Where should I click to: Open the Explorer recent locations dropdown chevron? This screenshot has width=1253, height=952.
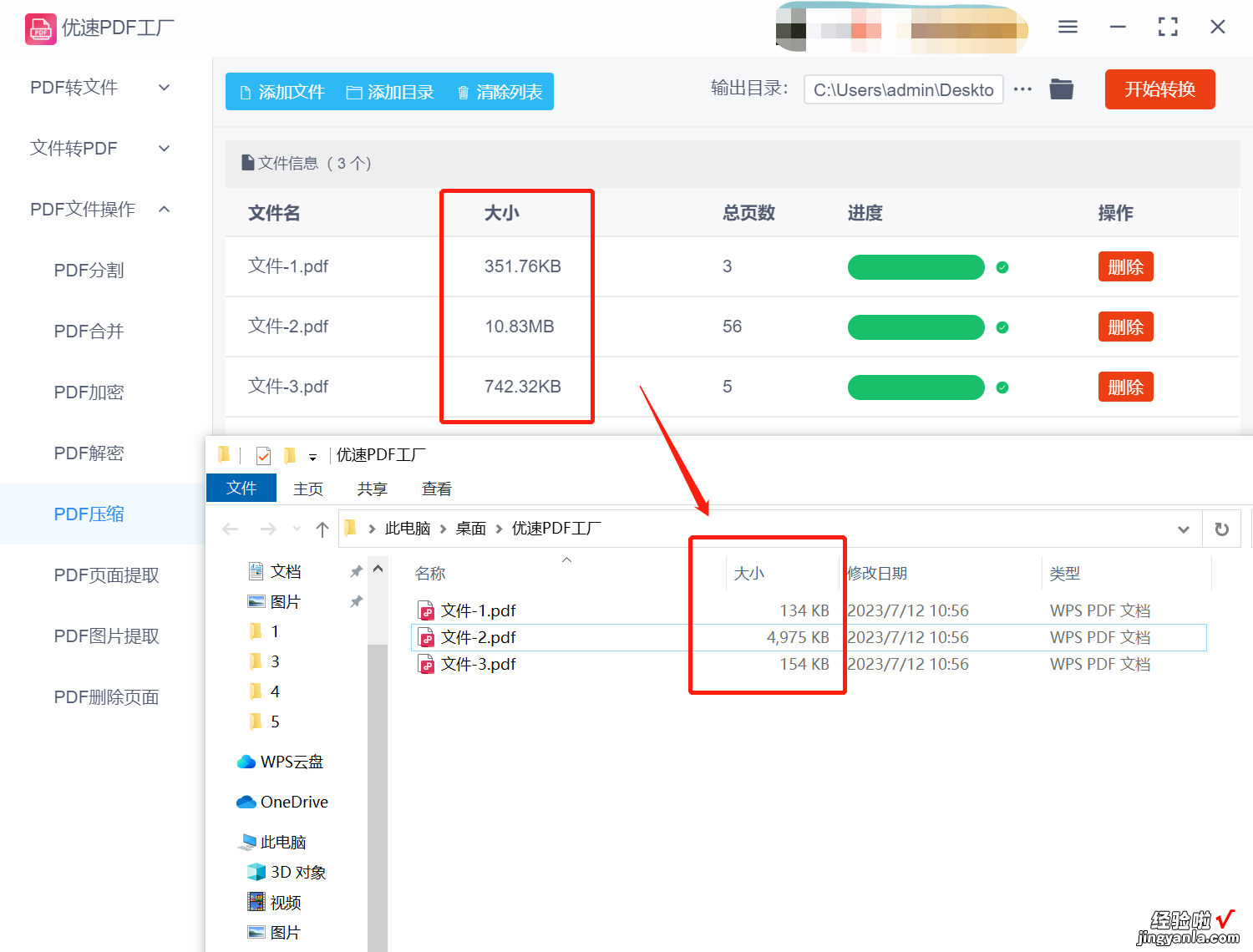[297, 529]
